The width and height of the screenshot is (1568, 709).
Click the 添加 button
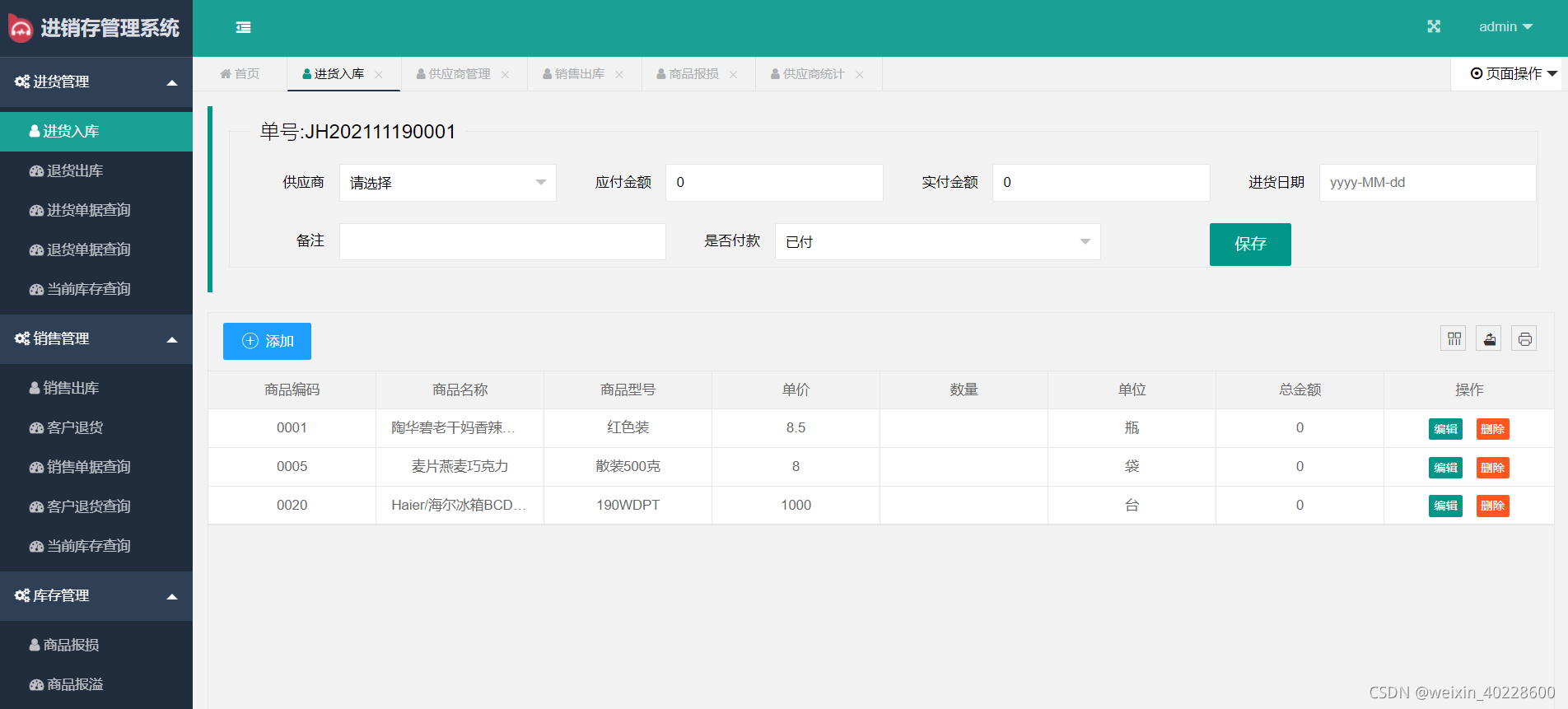[x=267, y=341]
